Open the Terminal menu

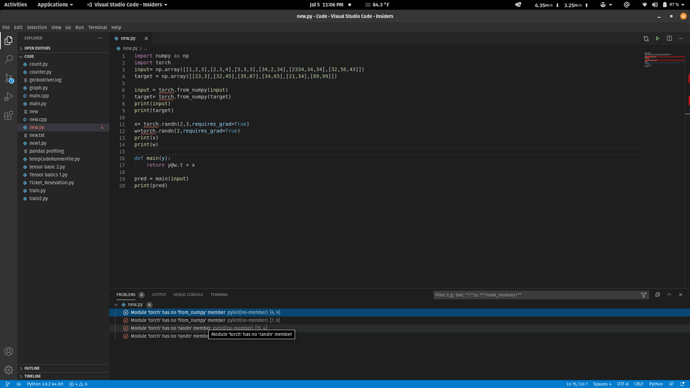click(x=97, y=27)
